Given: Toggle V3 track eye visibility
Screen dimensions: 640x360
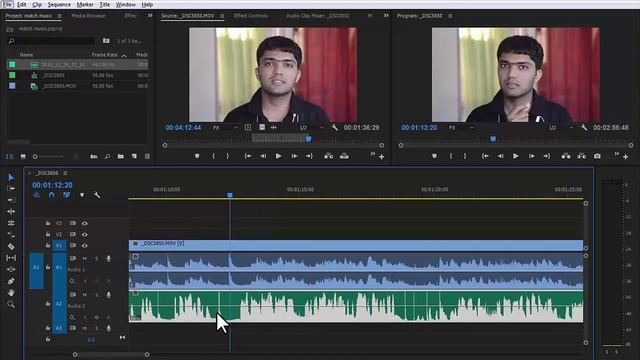Looking at the screenshot, I should pos(84,223).
